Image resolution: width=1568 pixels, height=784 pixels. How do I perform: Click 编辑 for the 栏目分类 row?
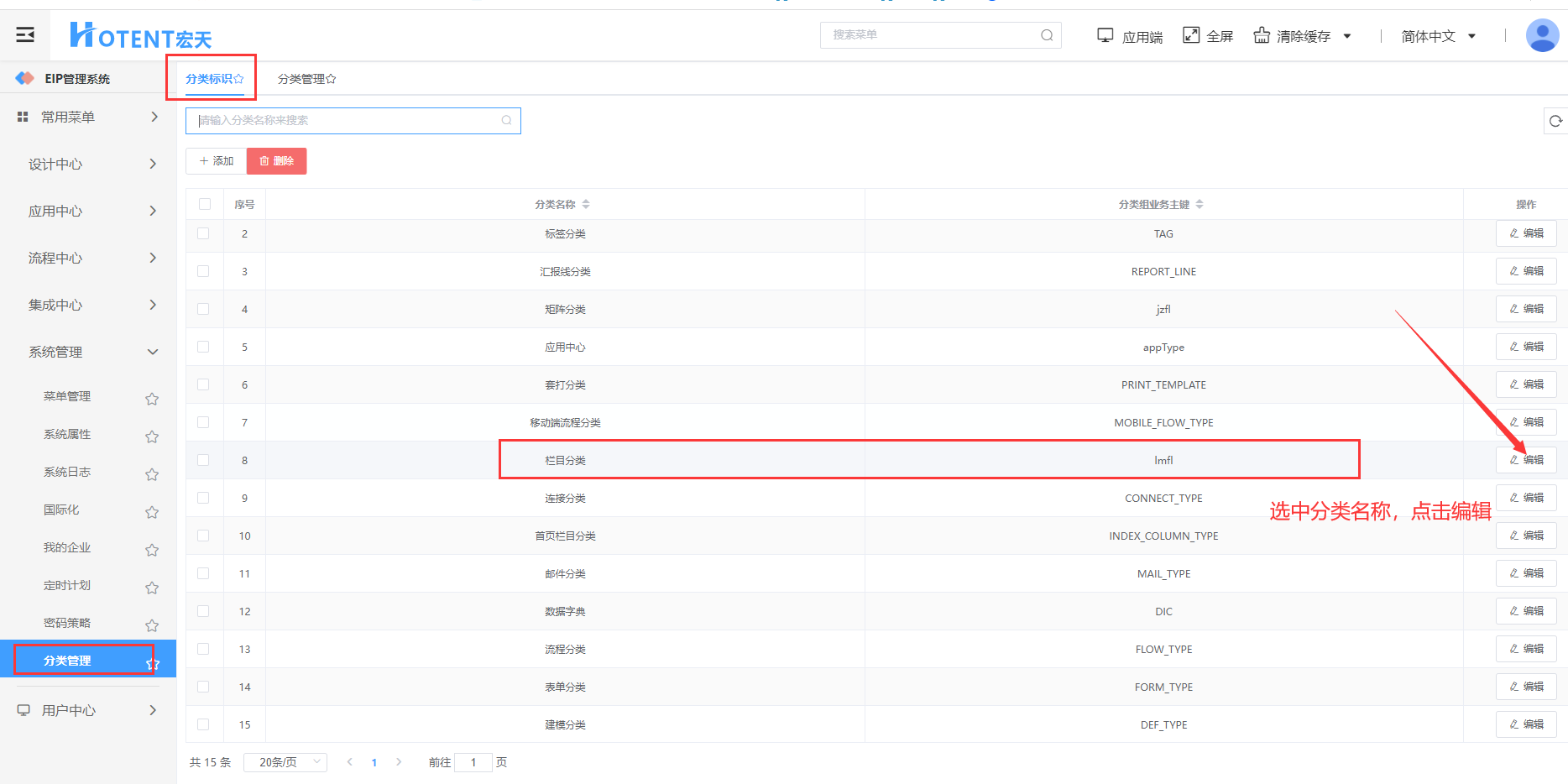click(1526, 460)
